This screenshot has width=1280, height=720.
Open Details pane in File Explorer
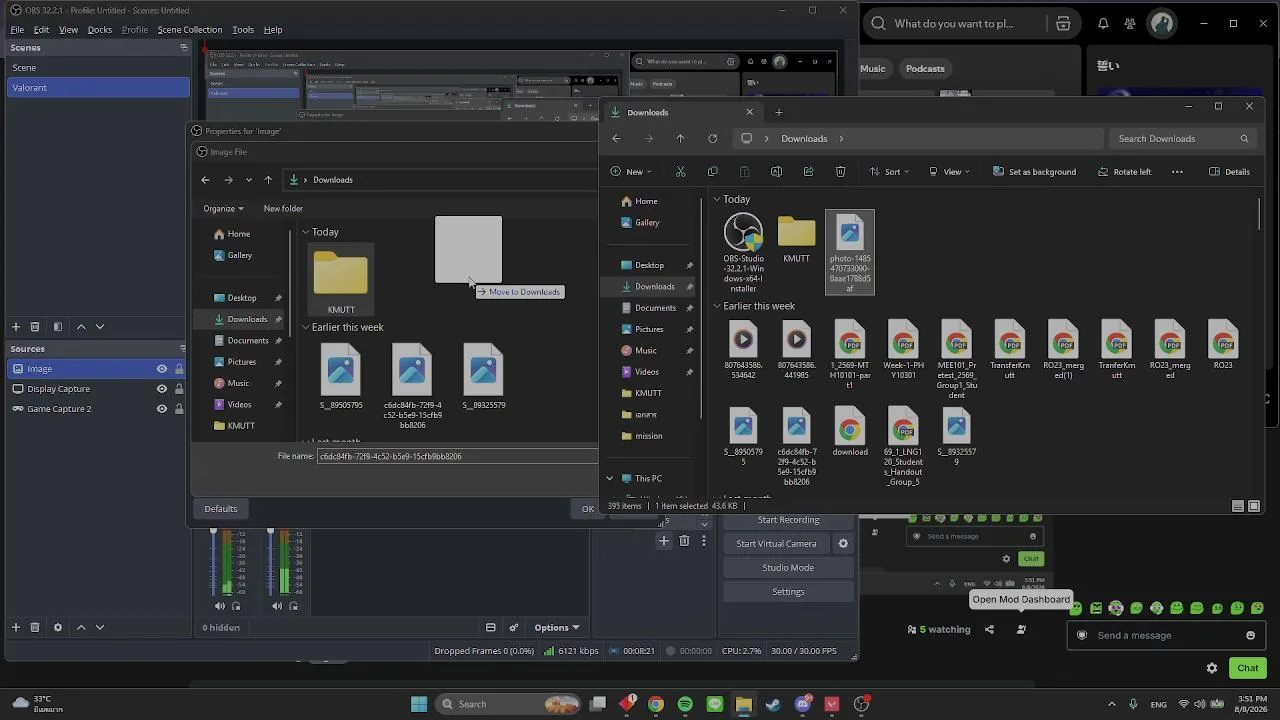tap(1229, 172)
